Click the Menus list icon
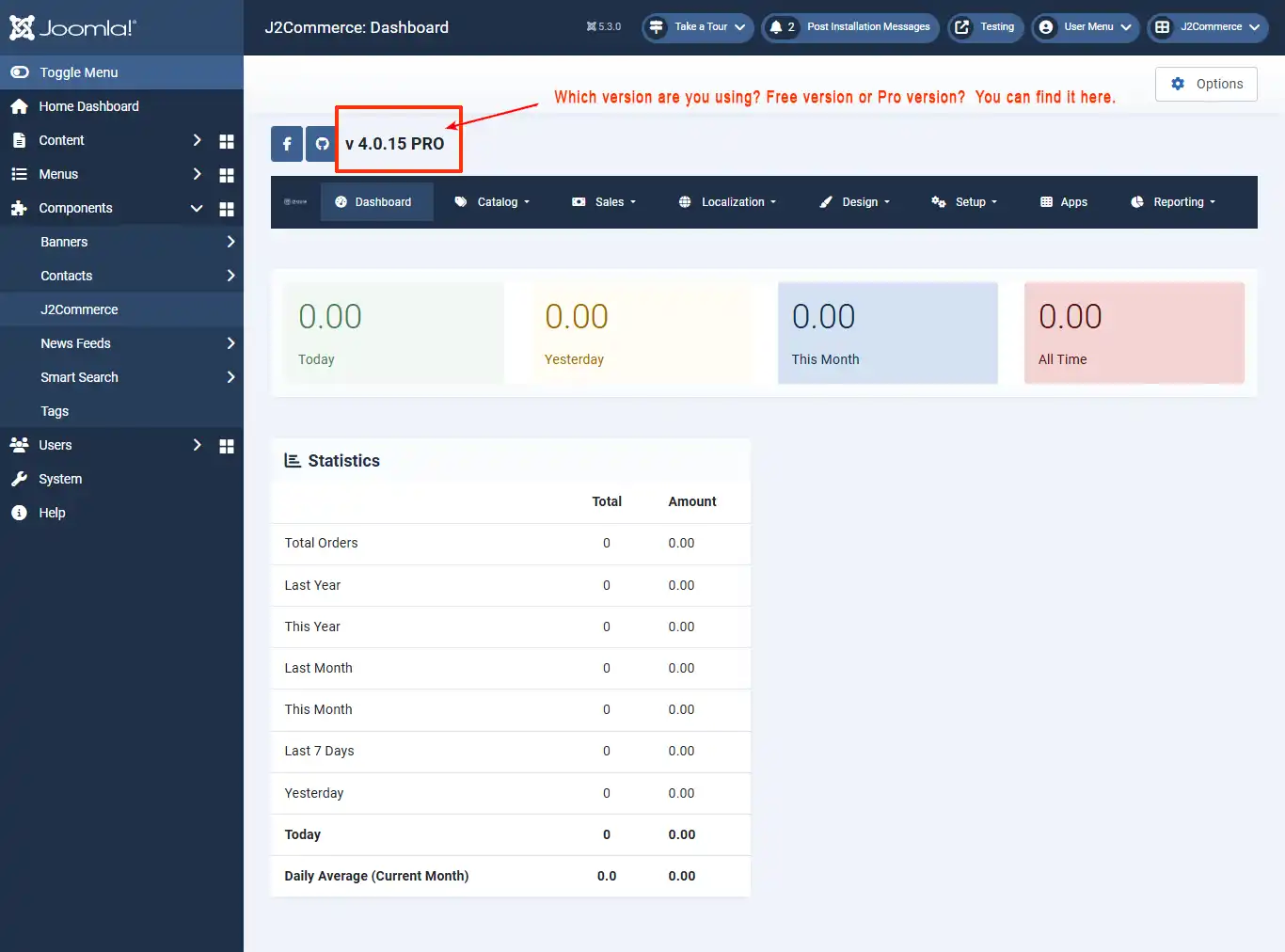Viewport: 1285px width, 952px height. (19, 174)
